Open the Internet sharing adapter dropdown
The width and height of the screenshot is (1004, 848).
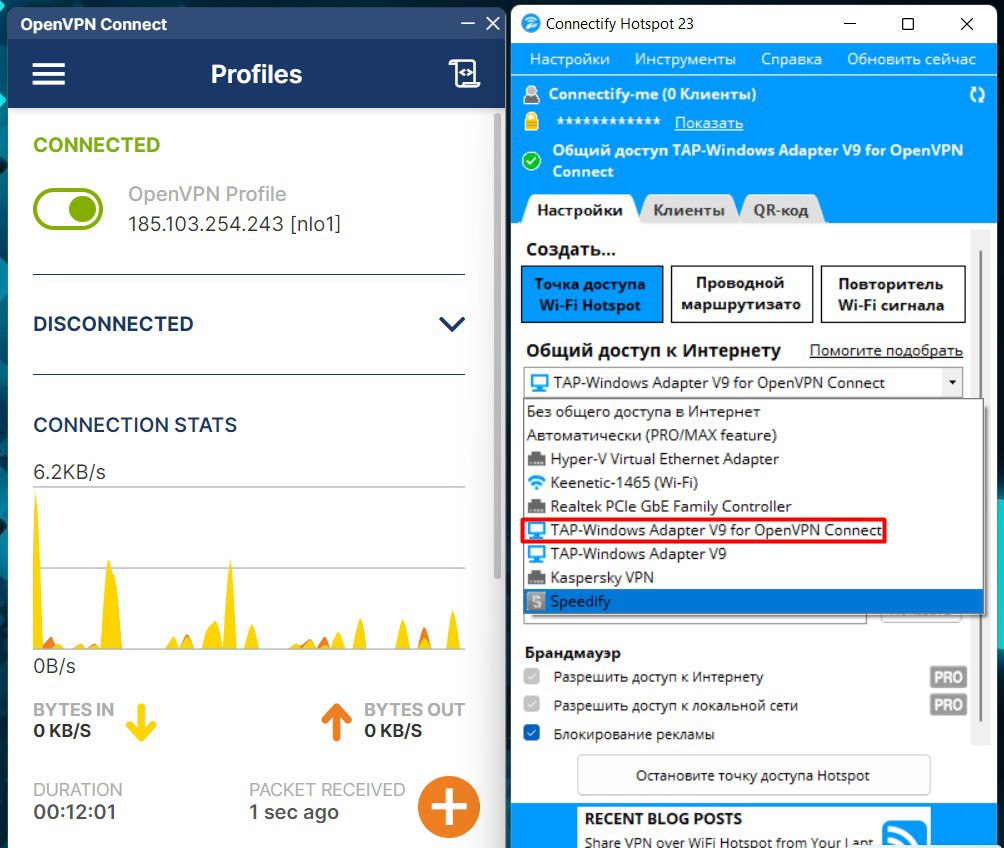tap(952, 382)
